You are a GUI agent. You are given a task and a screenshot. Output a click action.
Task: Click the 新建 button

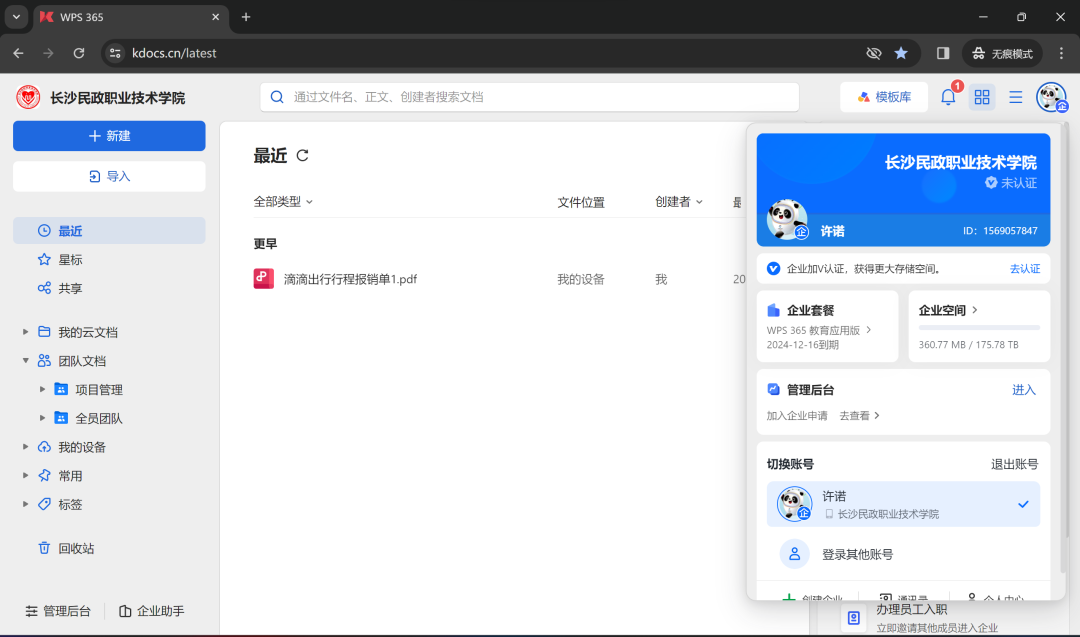tap(109, 136)
